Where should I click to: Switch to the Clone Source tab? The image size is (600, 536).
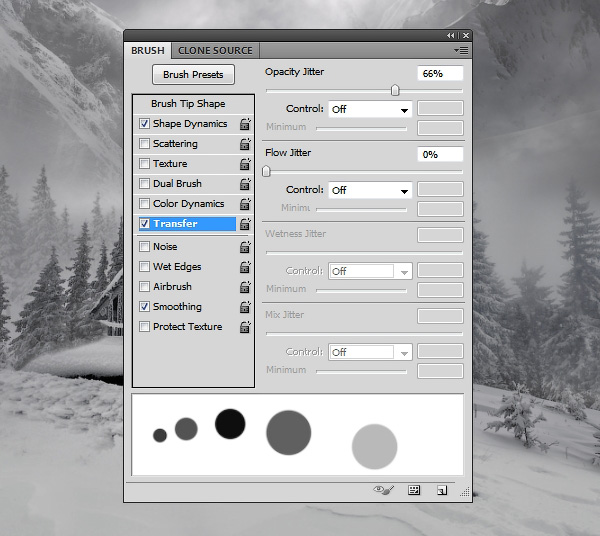coord(215,51)
